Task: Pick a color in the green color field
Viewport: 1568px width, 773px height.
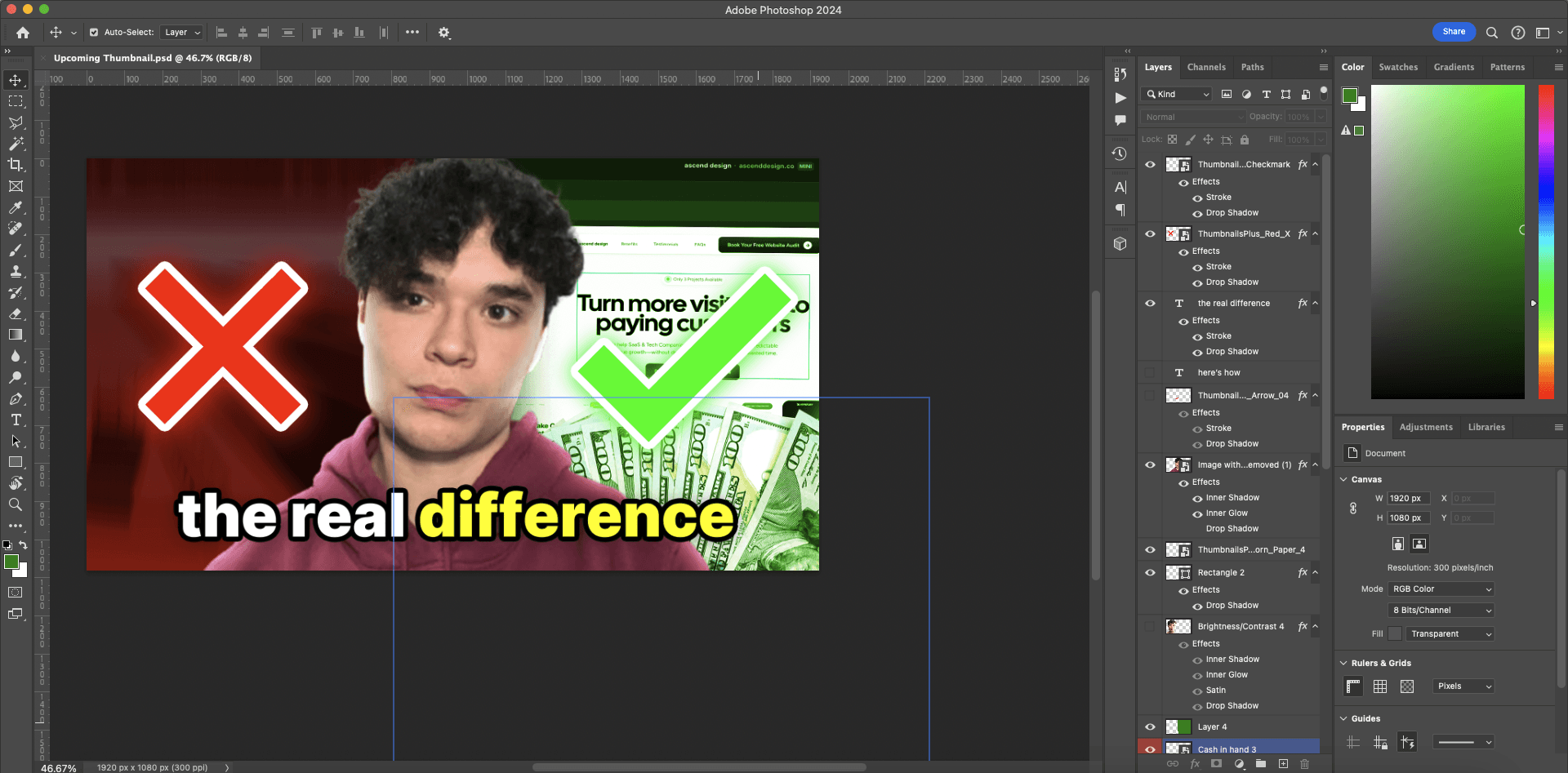Action: tap(1447, 242)
